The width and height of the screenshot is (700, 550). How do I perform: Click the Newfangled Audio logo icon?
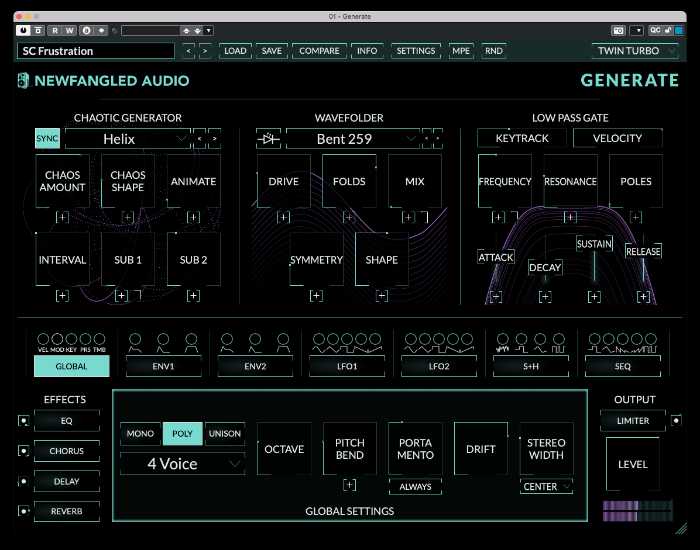click(23, 81)
